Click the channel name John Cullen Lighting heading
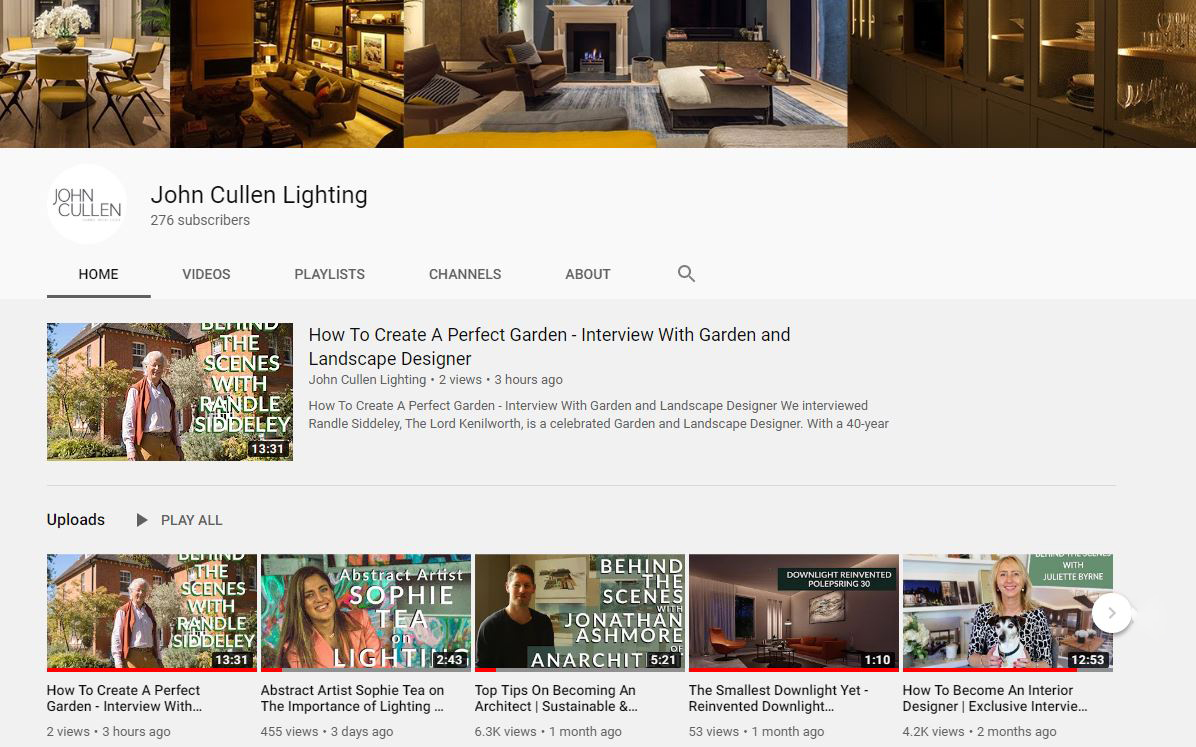Screen dimensions: 1196x747 [x=259, y=195]
